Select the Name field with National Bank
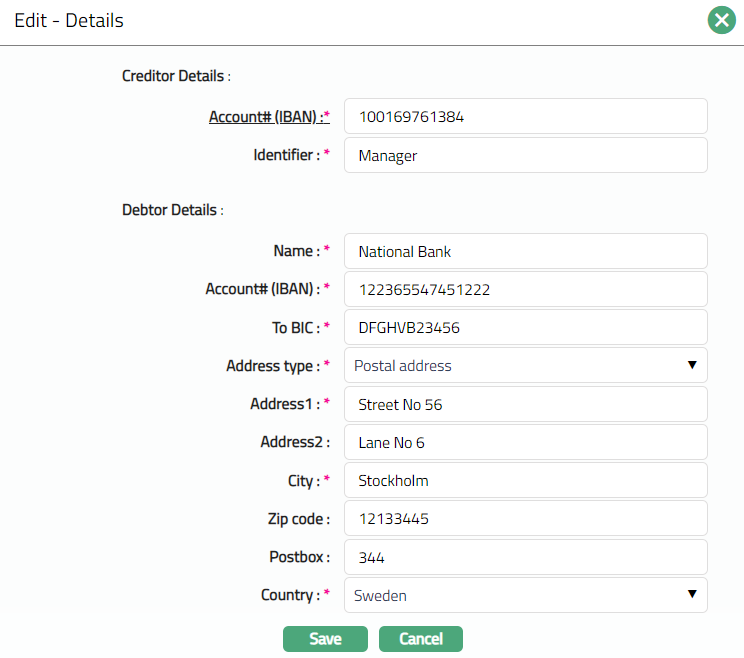This screenshot has height=658, width=744. coord(525,251)
